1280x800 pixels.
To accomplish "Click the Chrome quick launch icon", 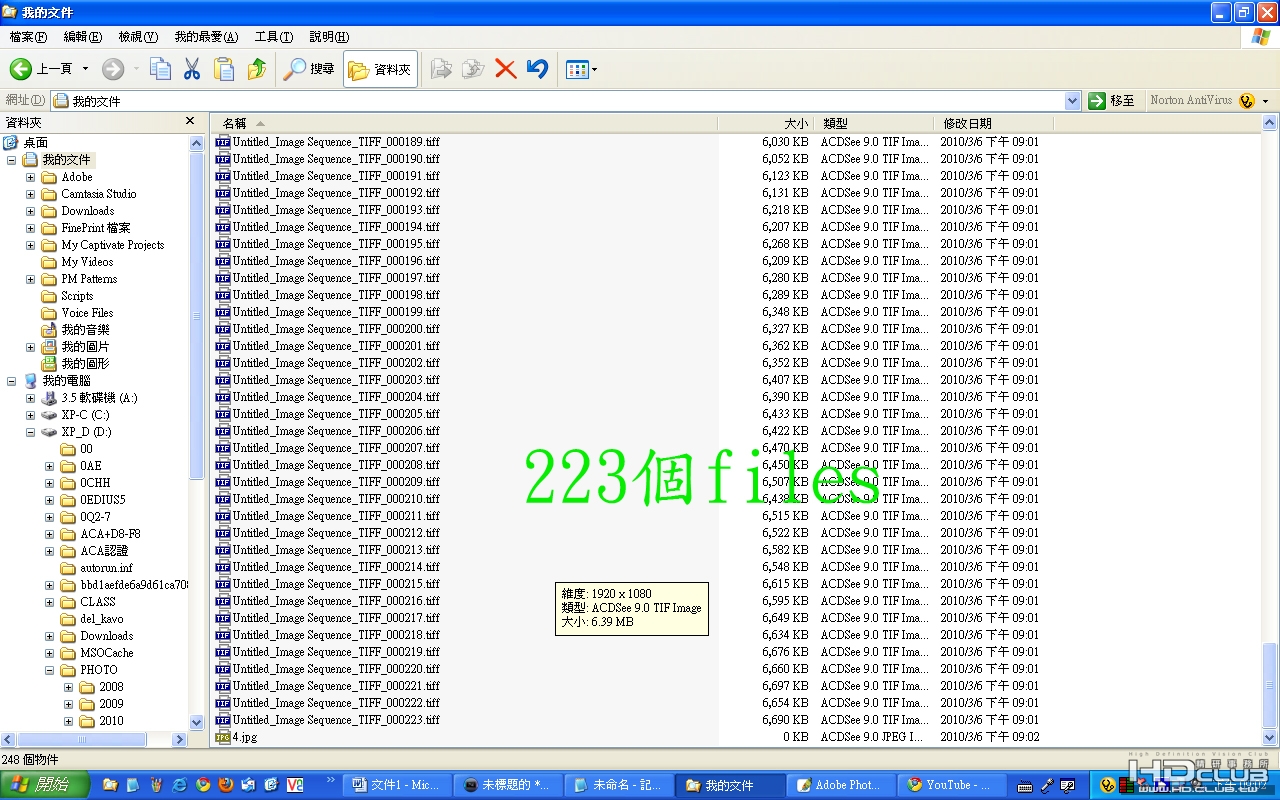I will (203, 785).
